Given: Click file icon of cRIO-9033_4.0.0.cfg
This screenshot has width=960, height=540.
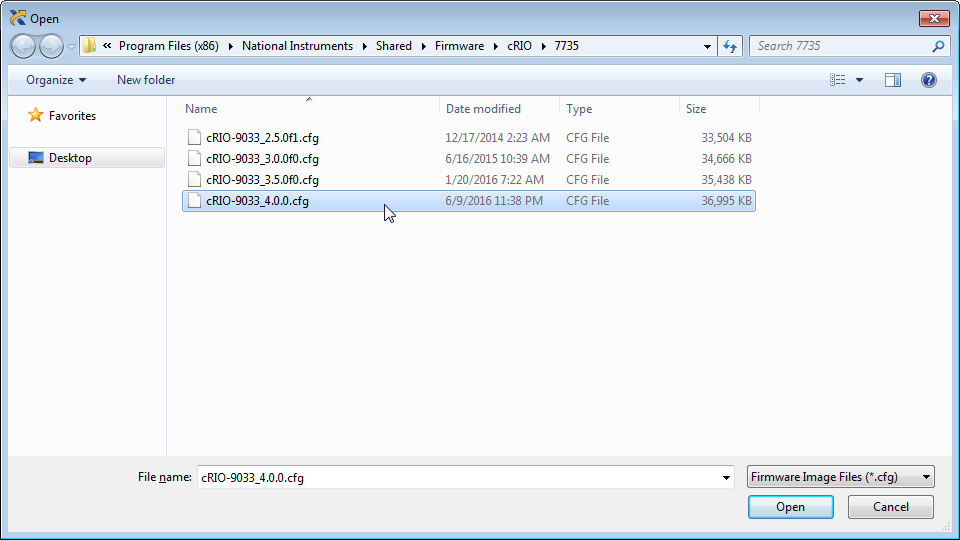Looking at the screenshot, I should point(194,200).
